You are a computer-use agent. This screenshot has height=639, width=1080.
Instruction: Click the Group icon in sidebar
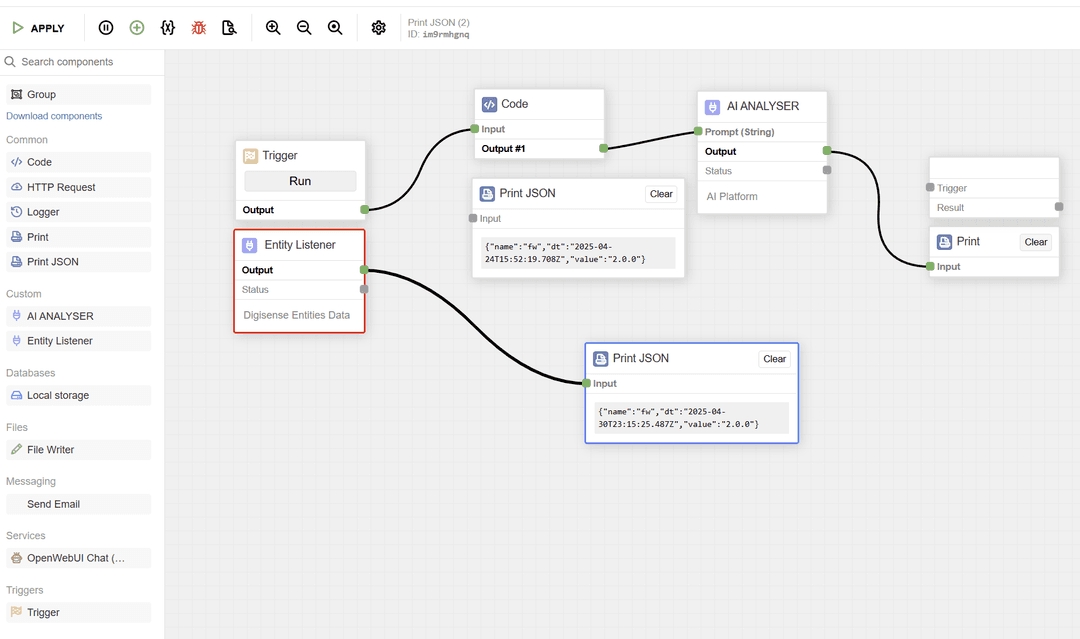point(17,94)
